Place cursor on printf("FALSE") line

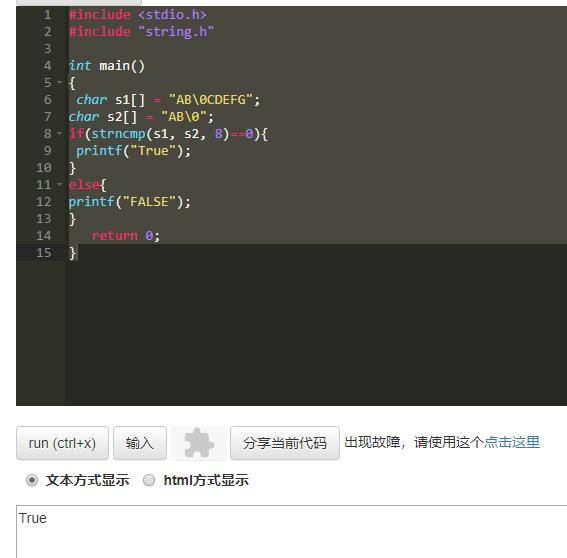pyautogui.click(x=129, y=202)
